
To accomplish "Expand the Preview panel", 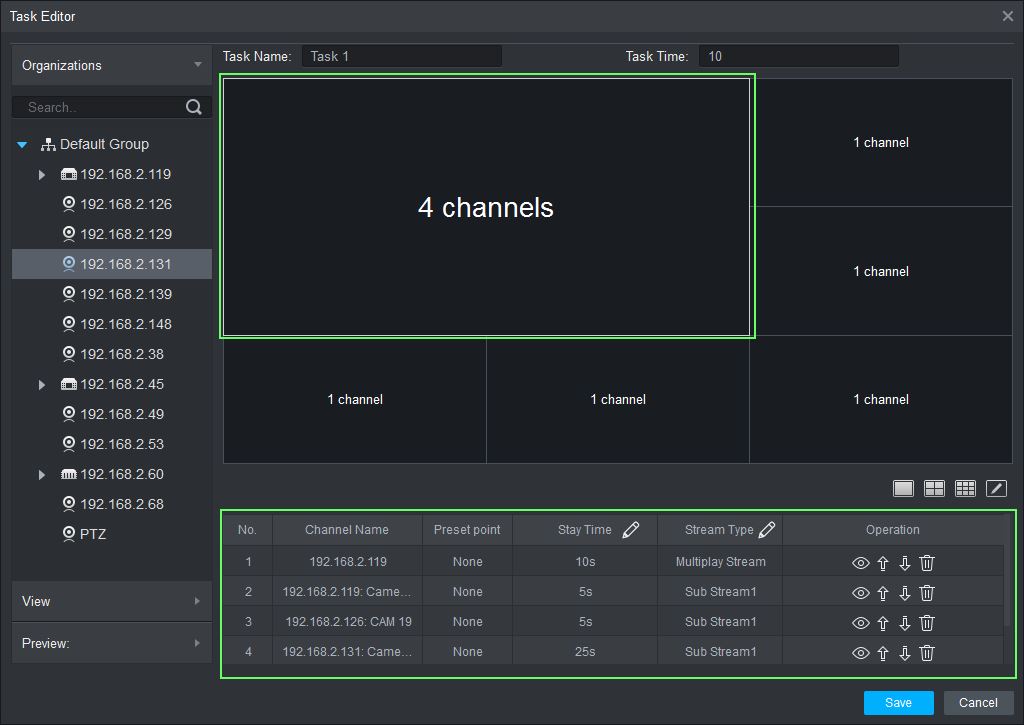I will coord(112,643).
